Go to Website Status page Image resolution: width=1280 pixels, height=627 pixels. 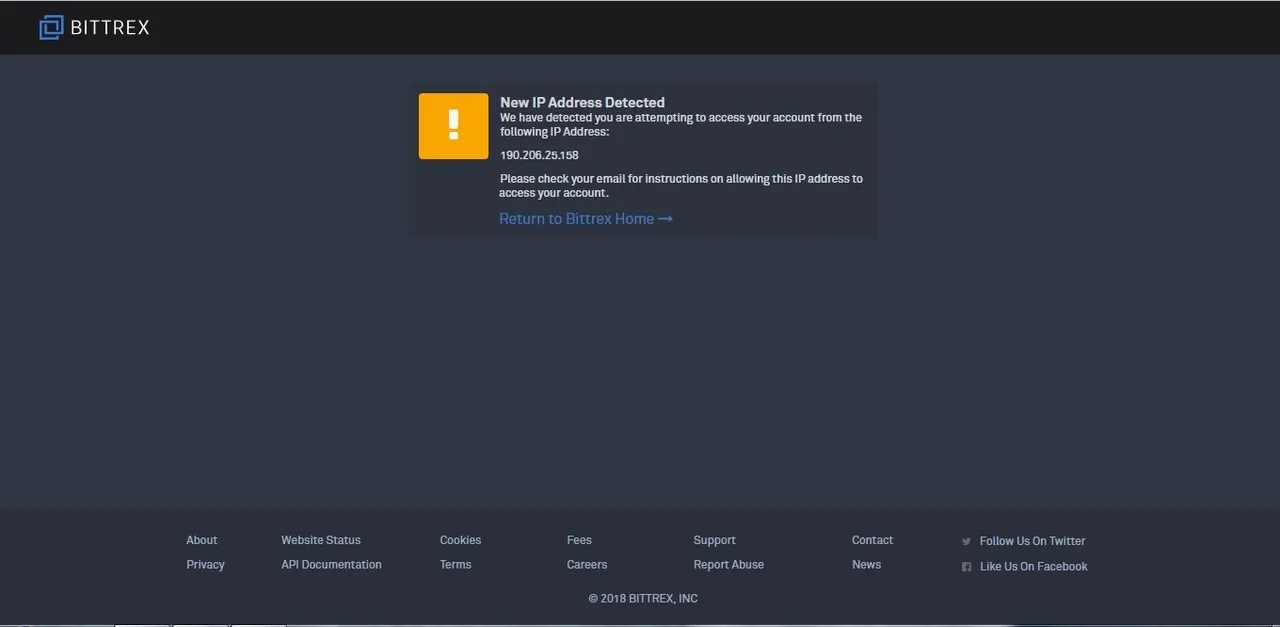(x=321, y=540)
